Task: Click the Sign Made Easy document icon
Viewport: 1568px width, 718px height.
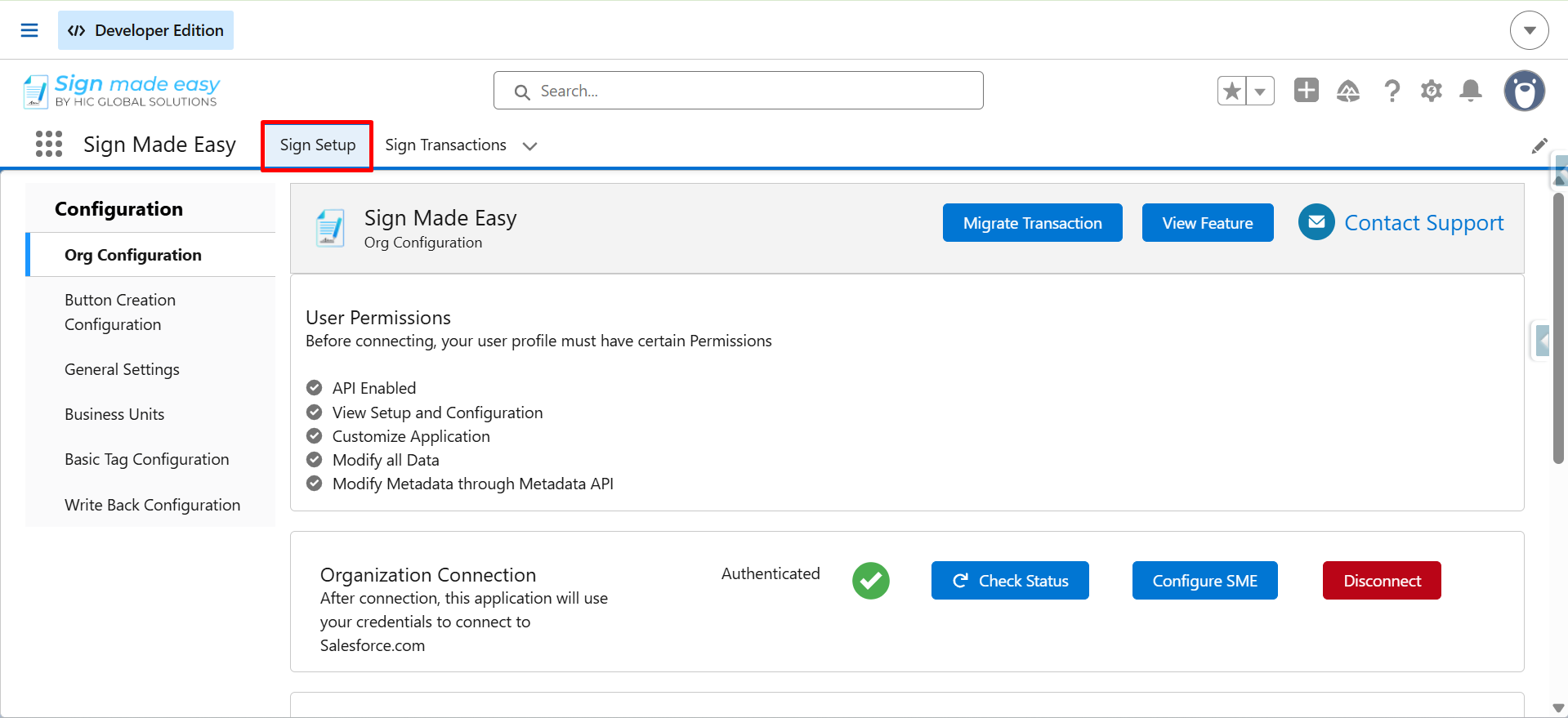Action: coord(330,229)
